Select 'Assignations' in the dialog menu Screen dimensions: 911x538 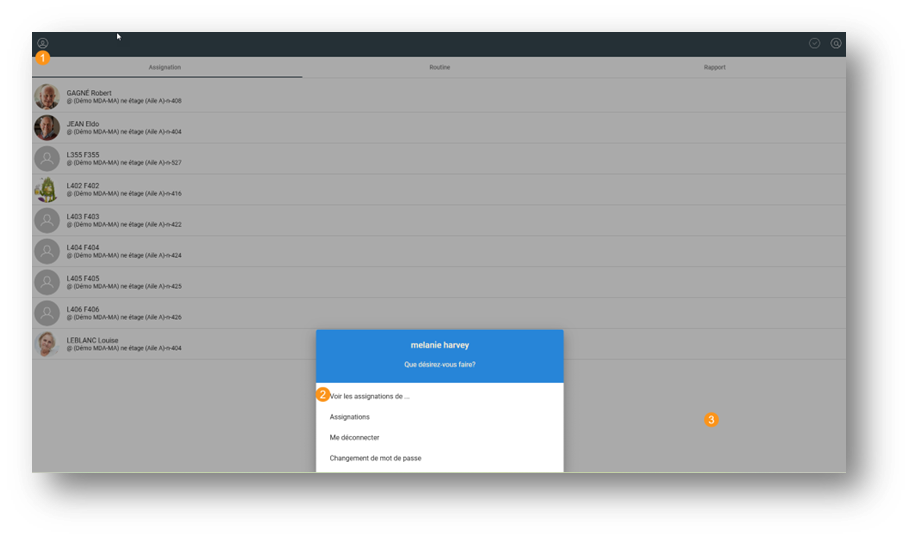(x=350, y=417)
